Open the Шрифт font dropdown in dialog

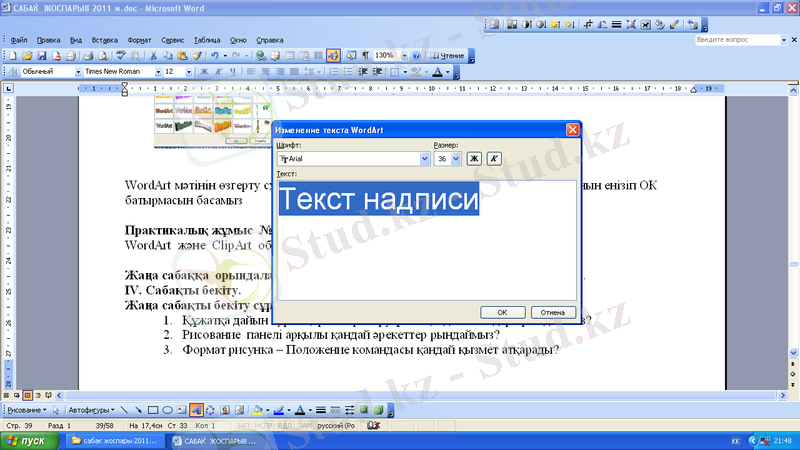click(424, 158)
